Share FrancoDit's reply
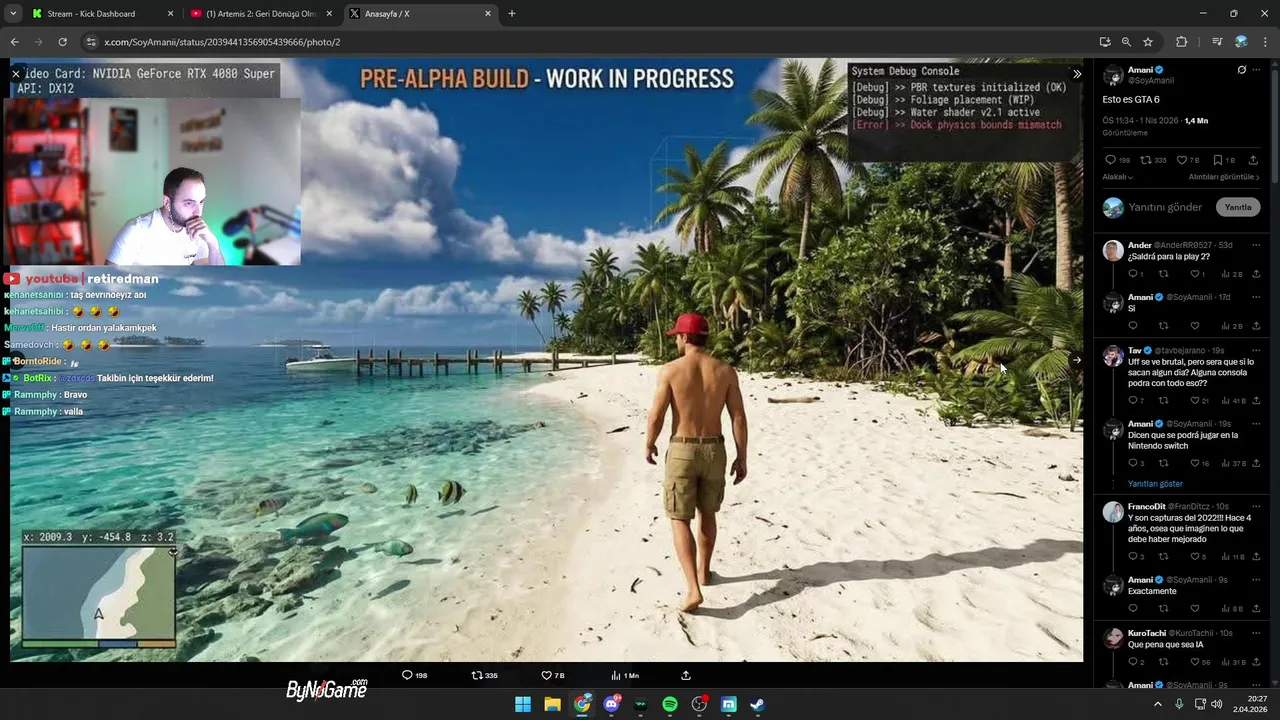The image size is (1280, 720). pos(1256,556)
